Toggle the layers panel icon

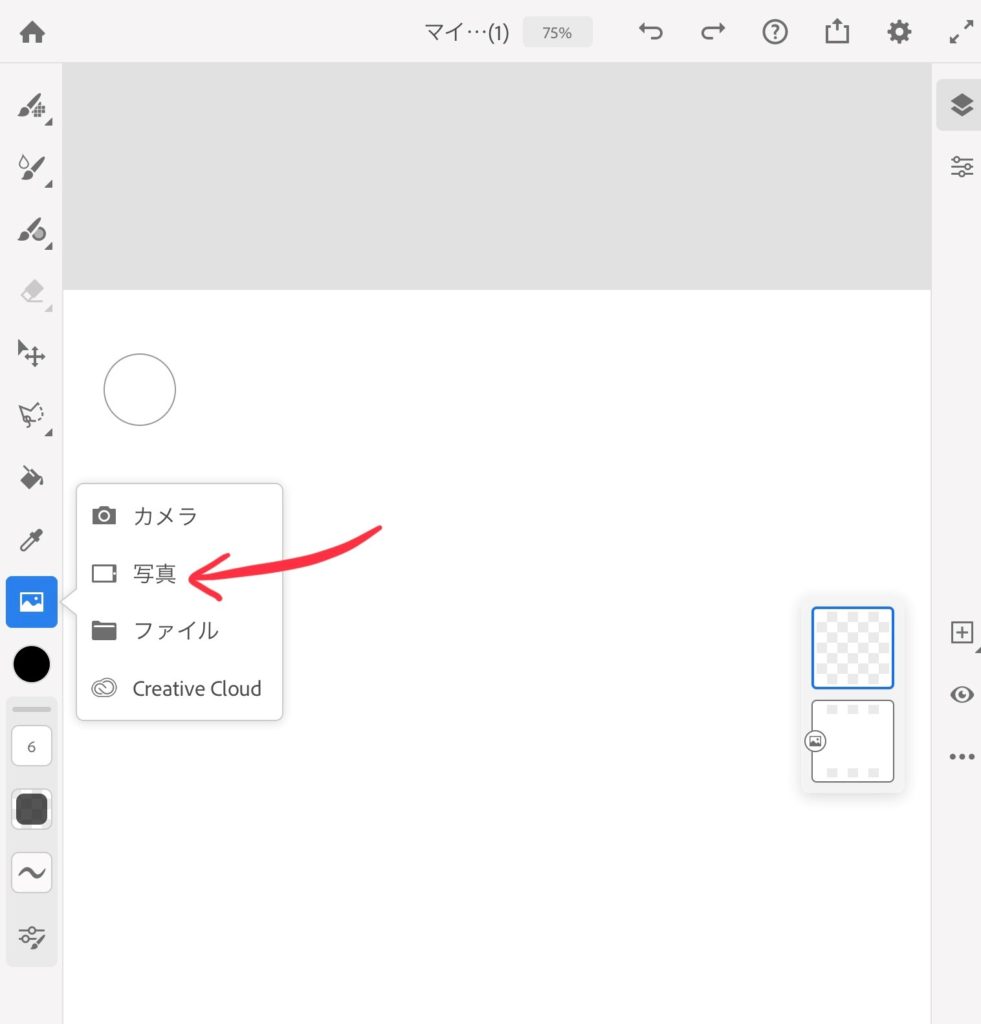(x=961, y=104)
